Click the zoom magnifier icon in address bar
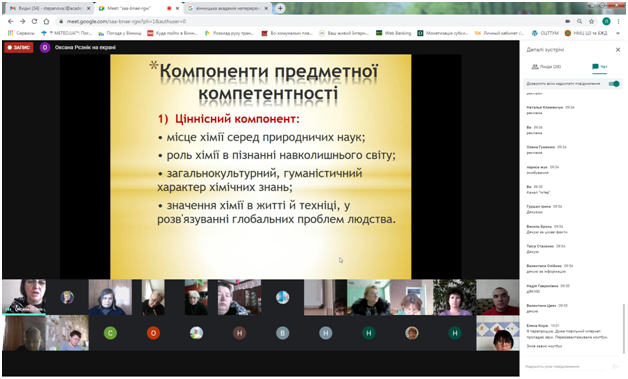The width and height of the screenshot is (628, 379). tap(580, 22)
